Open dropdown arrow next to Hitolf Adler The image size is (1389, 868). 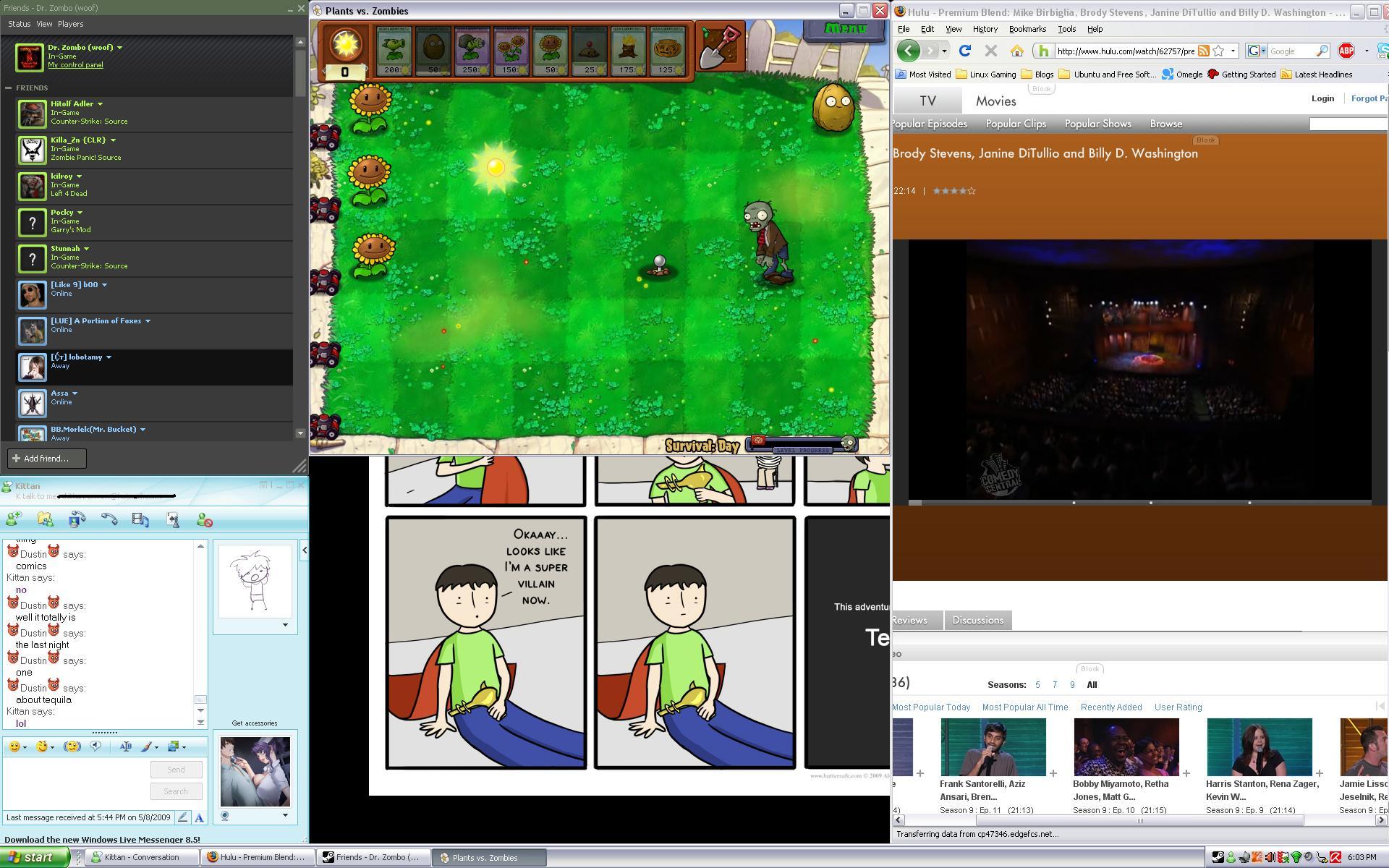pyautogui.click(x=100, y=104)
